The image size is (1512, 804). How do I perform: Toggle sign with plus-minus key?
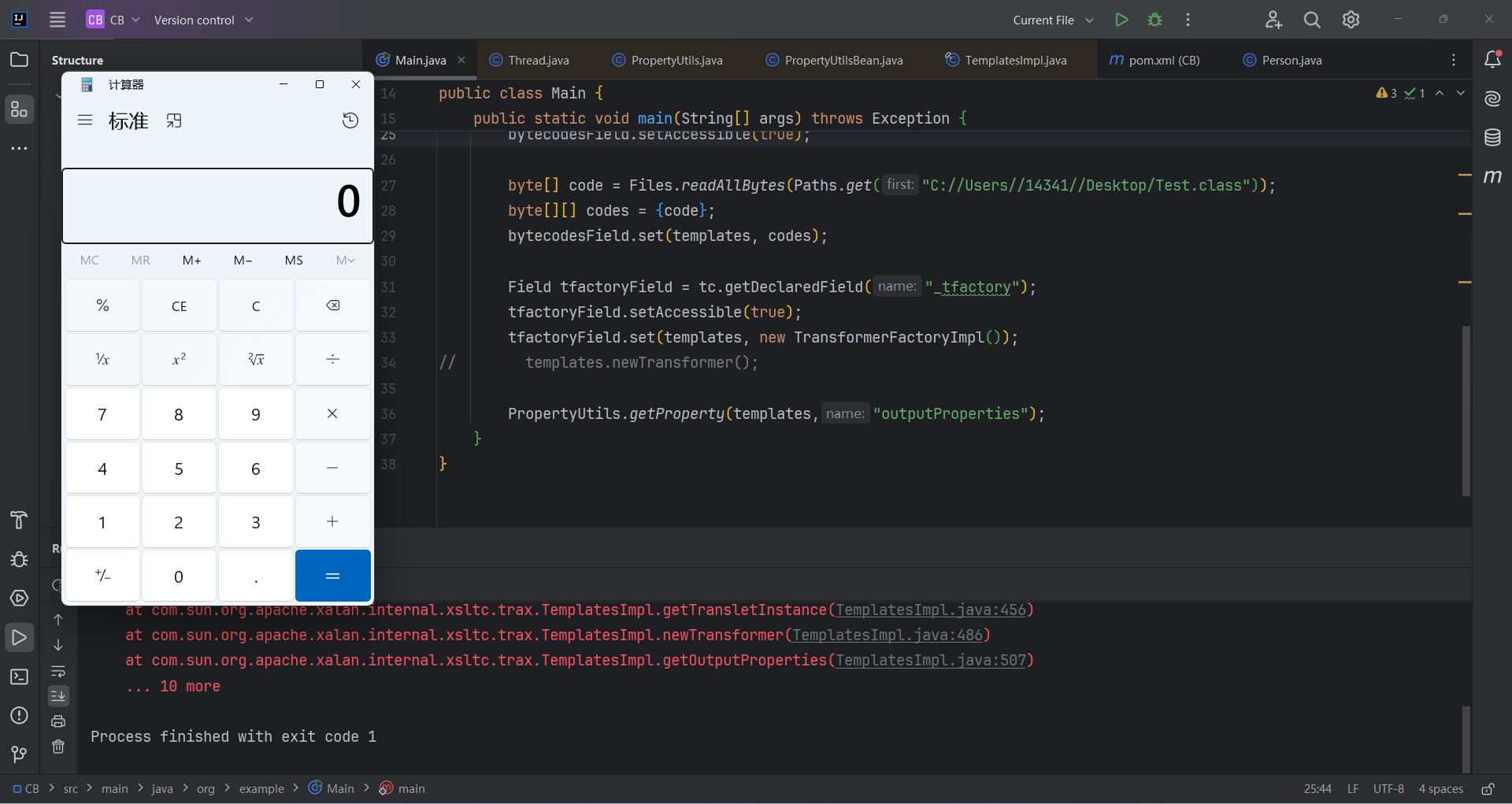pos(102,576)
